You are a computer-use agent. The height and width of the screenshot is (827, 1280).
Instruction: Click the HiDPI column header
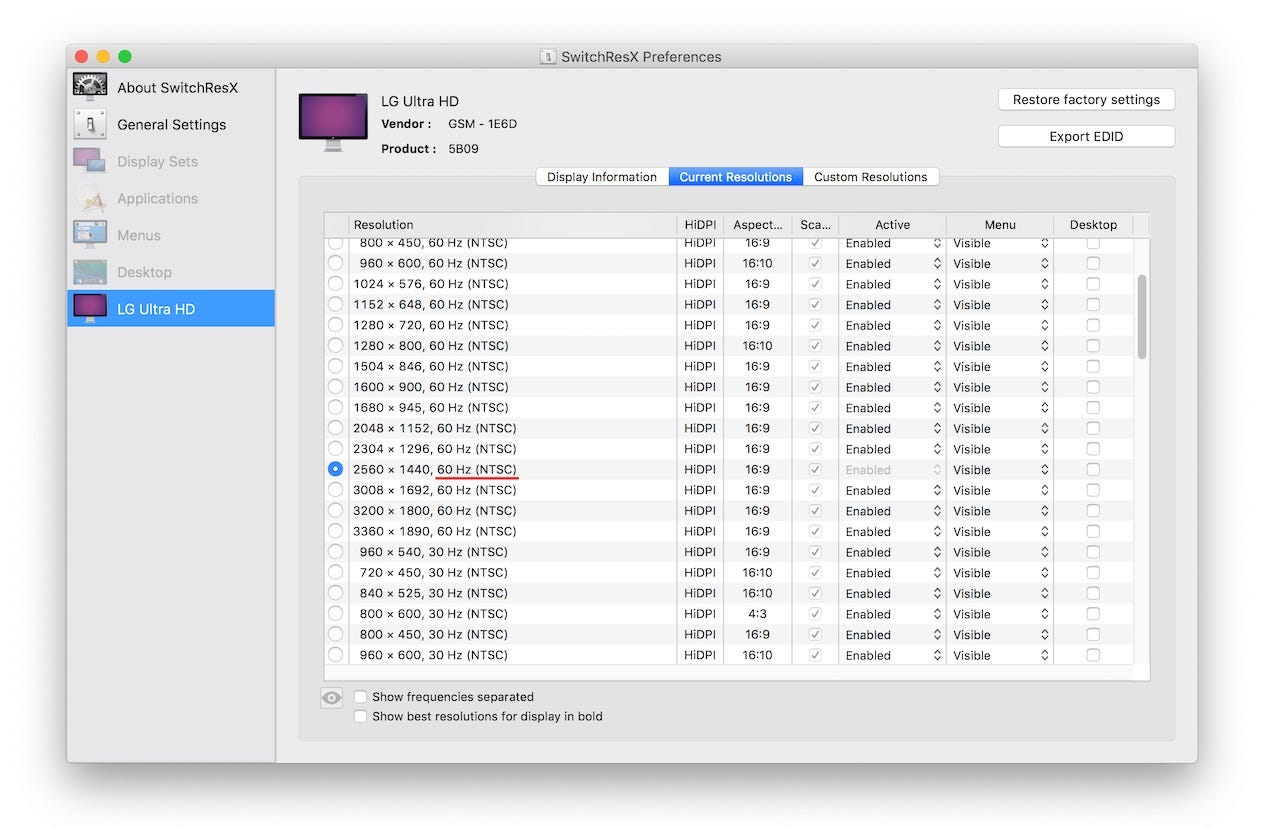click(x=700, y=225)
